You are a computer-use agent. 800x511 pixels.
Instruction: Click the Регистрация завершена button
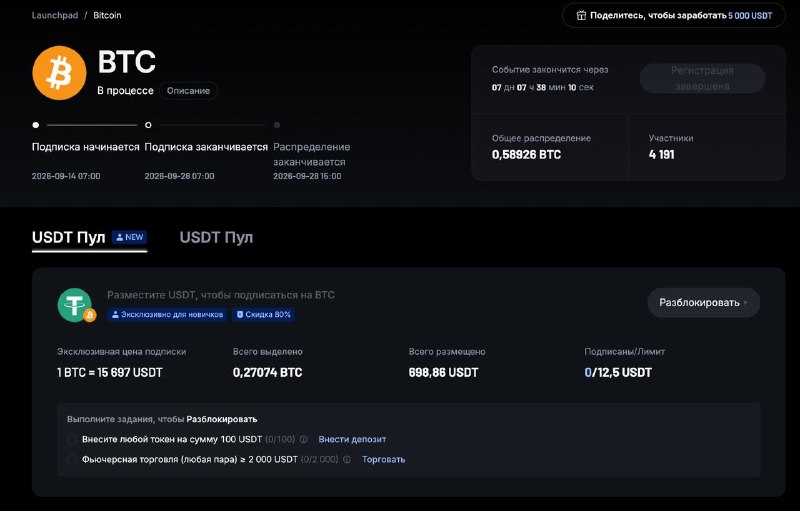coord(702,78)
